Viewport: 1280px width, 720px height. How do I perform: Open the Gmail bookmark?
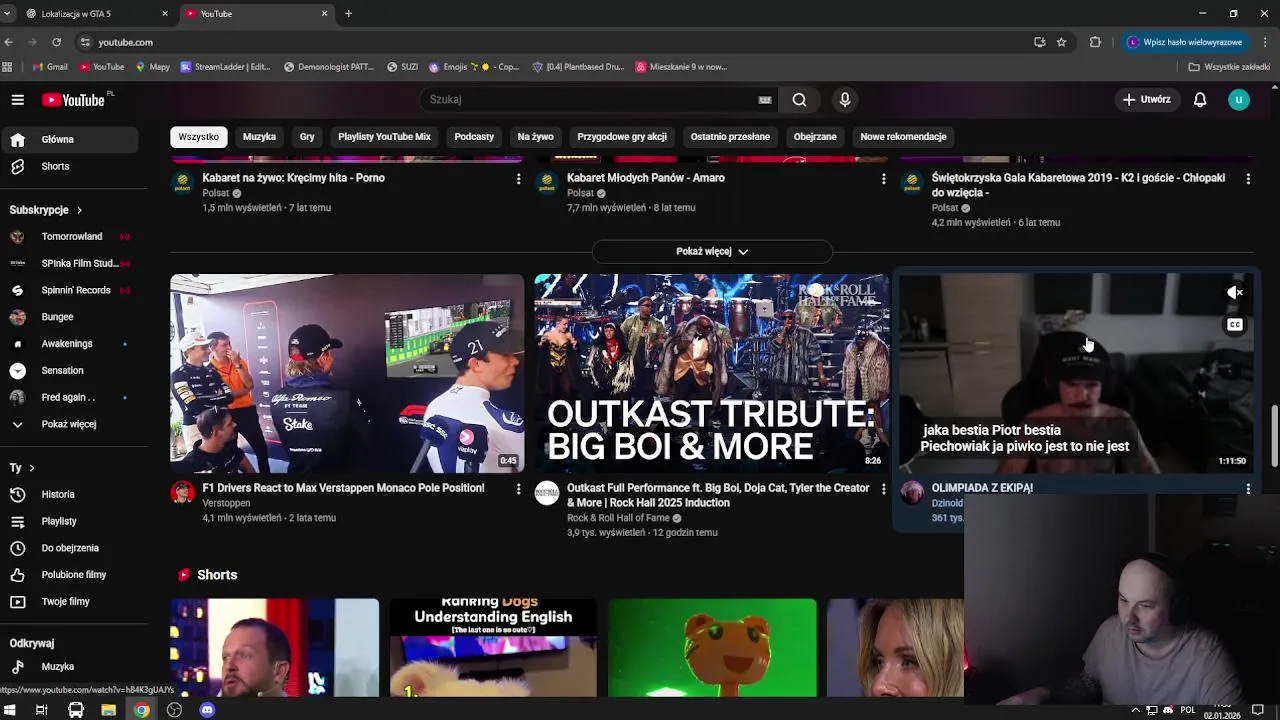(50, 67)
